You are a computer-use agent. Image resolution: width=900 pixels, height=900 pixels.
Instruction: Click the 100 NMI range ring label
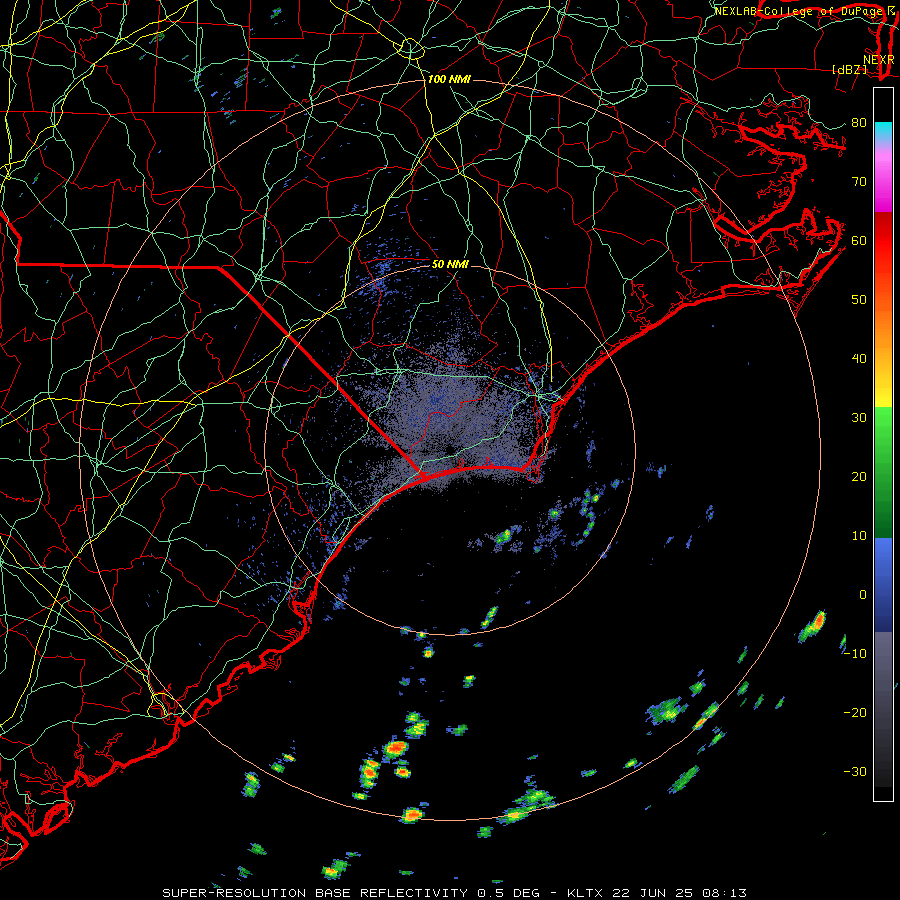point(449,79)
